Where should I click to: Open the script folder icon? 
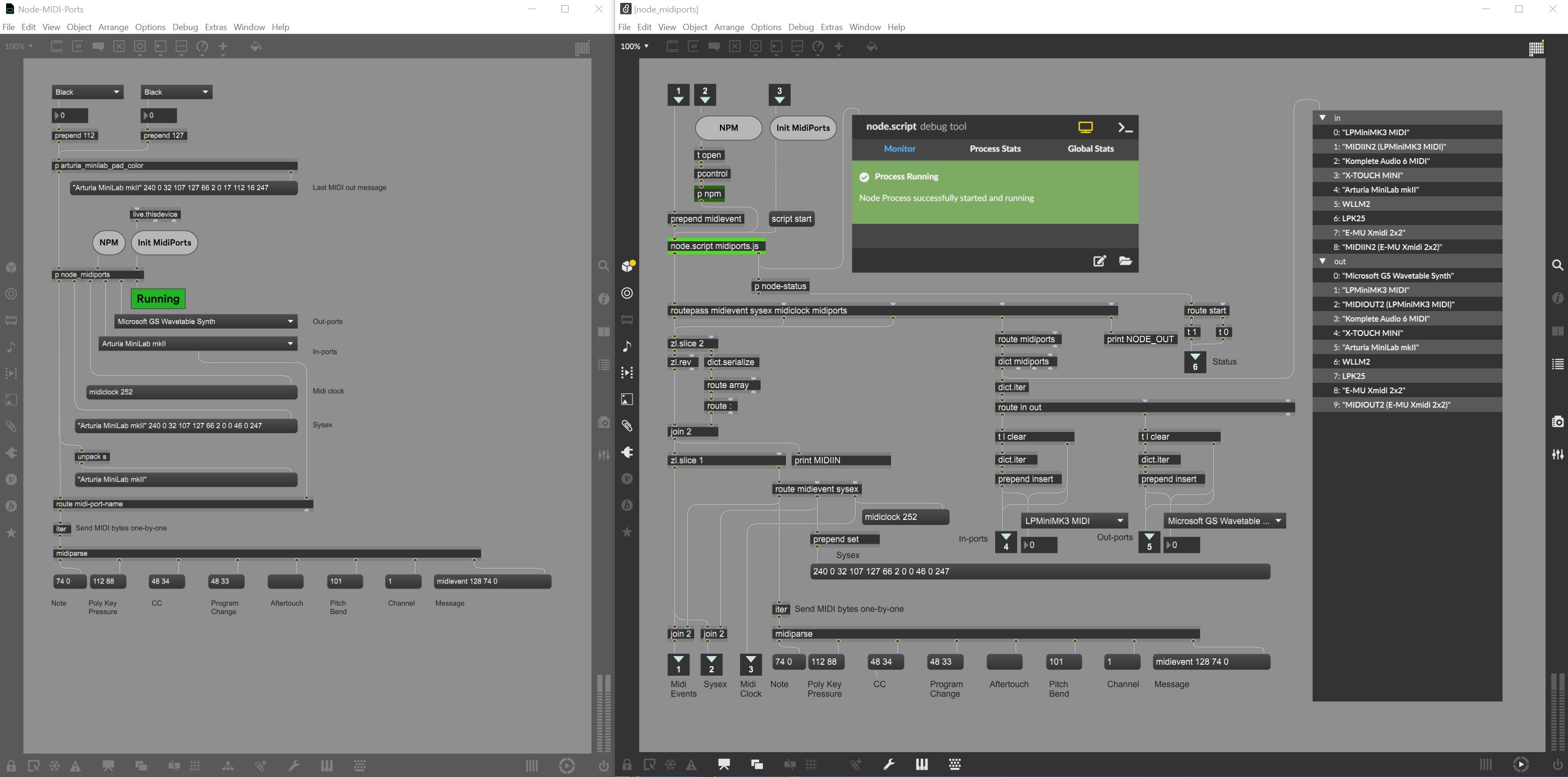(x=1125, y=261)
